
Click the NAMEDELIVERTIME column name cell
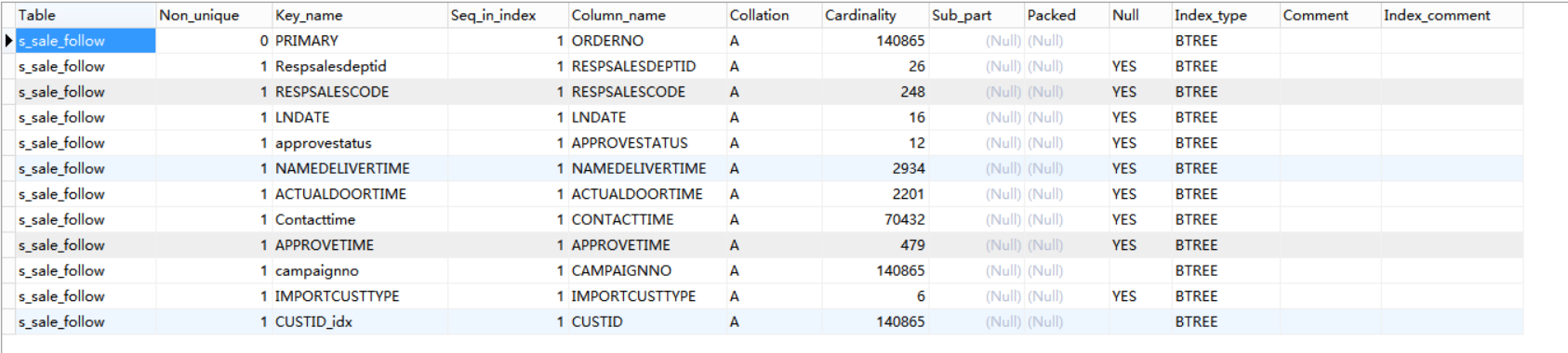tap(646, 168)
